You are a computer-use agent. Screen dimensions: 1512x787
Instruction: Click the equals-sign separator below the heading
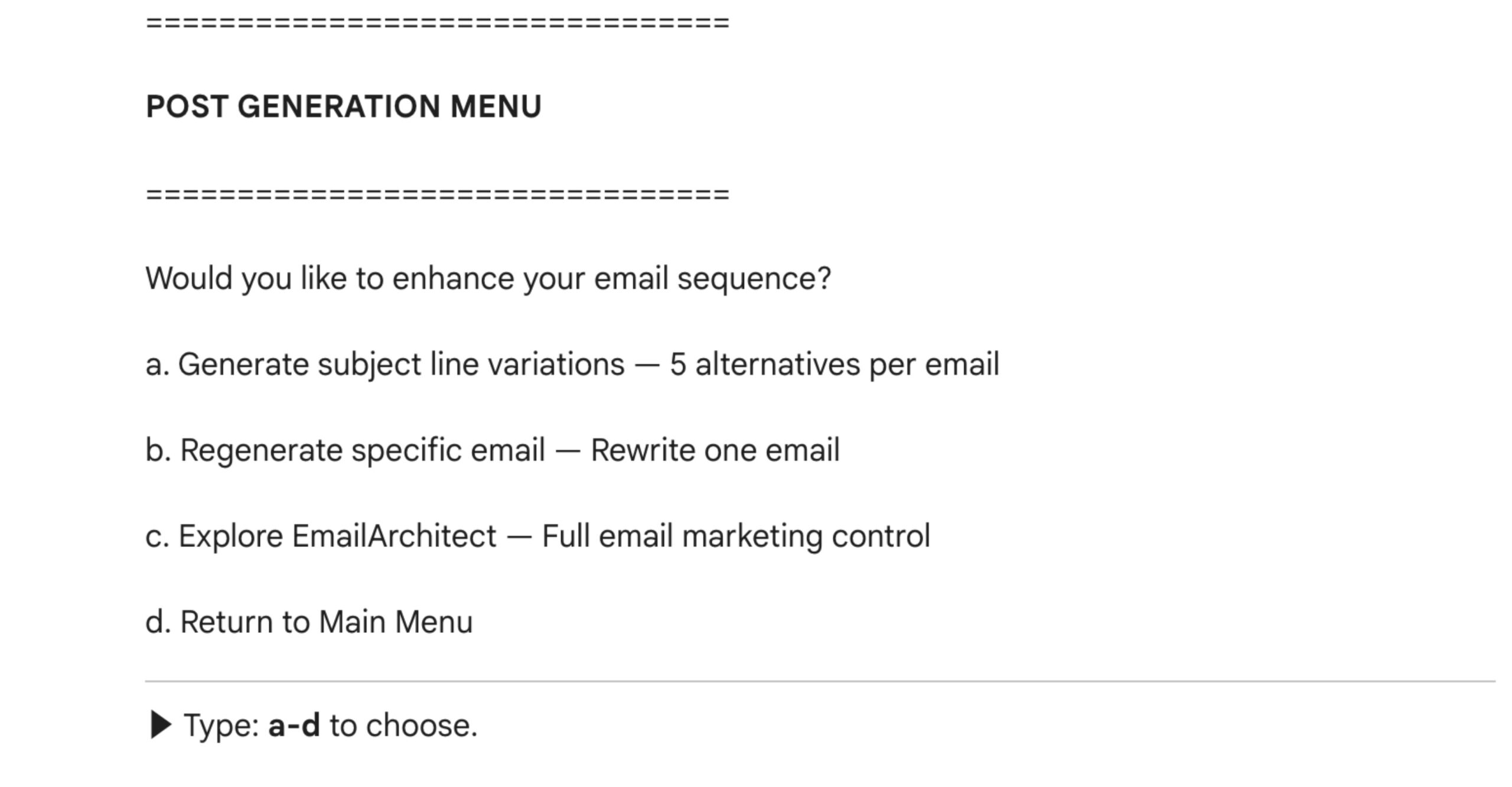tap(437, 194)
